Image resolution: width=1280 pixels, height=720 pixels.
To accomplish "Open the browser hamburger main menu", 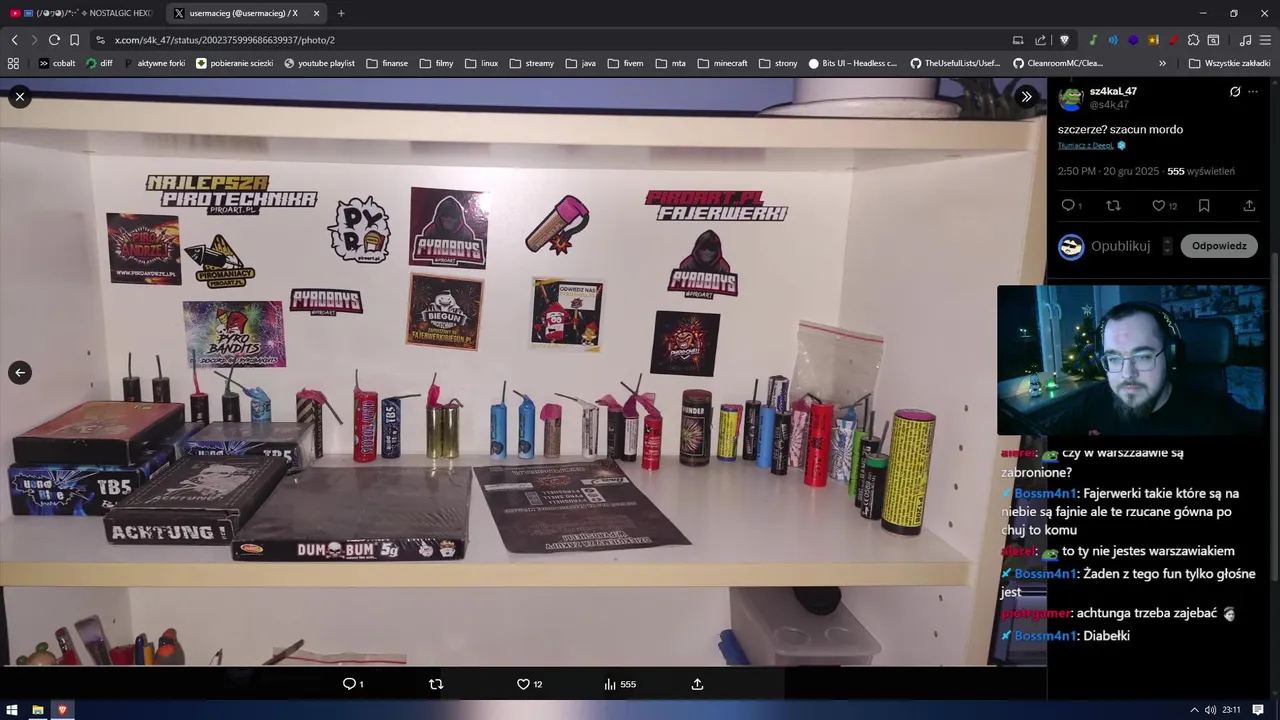I will point(1266,40).
